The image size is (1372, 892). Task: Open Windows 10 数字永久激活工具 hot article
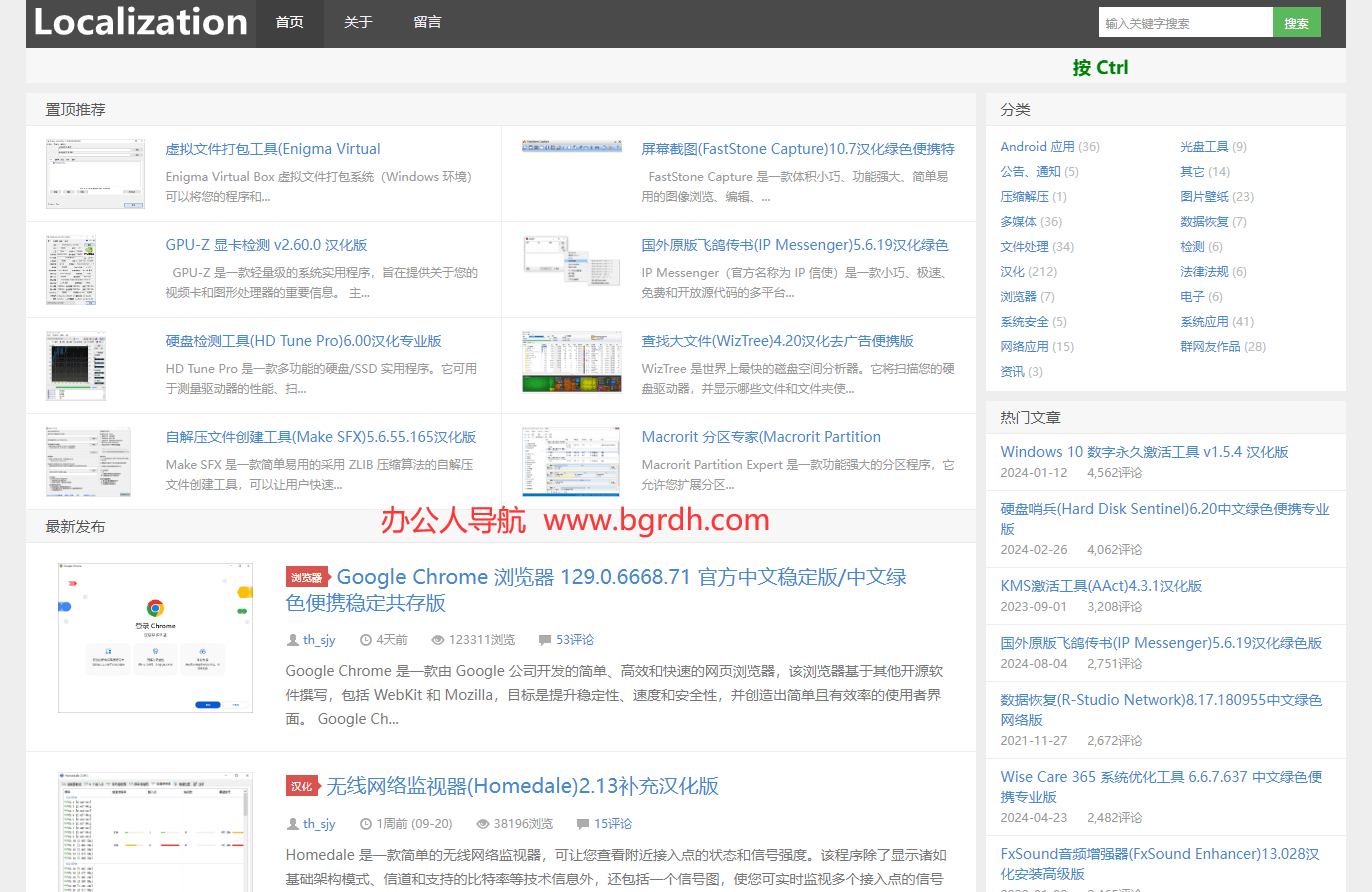1144,452
